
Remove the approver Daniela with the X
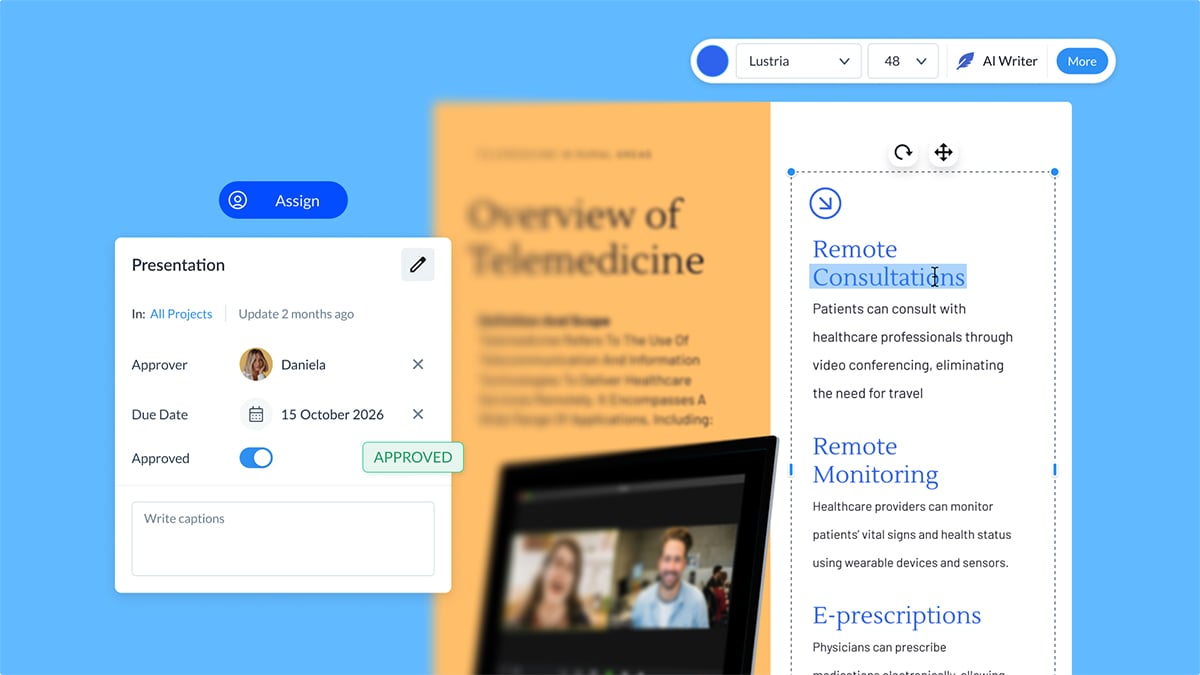[418, 365]
